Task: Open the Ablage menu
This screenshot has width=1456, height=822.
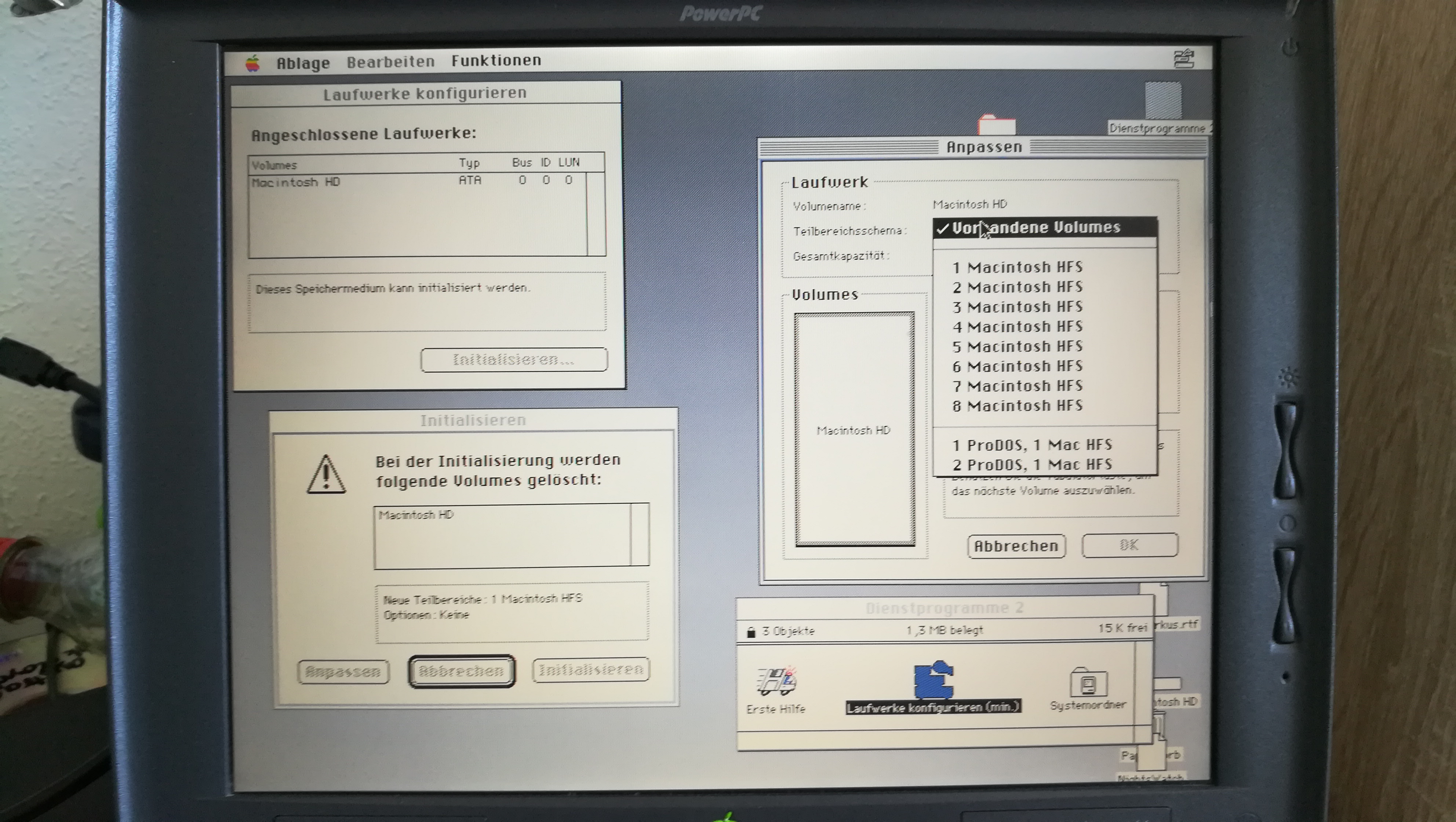Action: point(303,63)
